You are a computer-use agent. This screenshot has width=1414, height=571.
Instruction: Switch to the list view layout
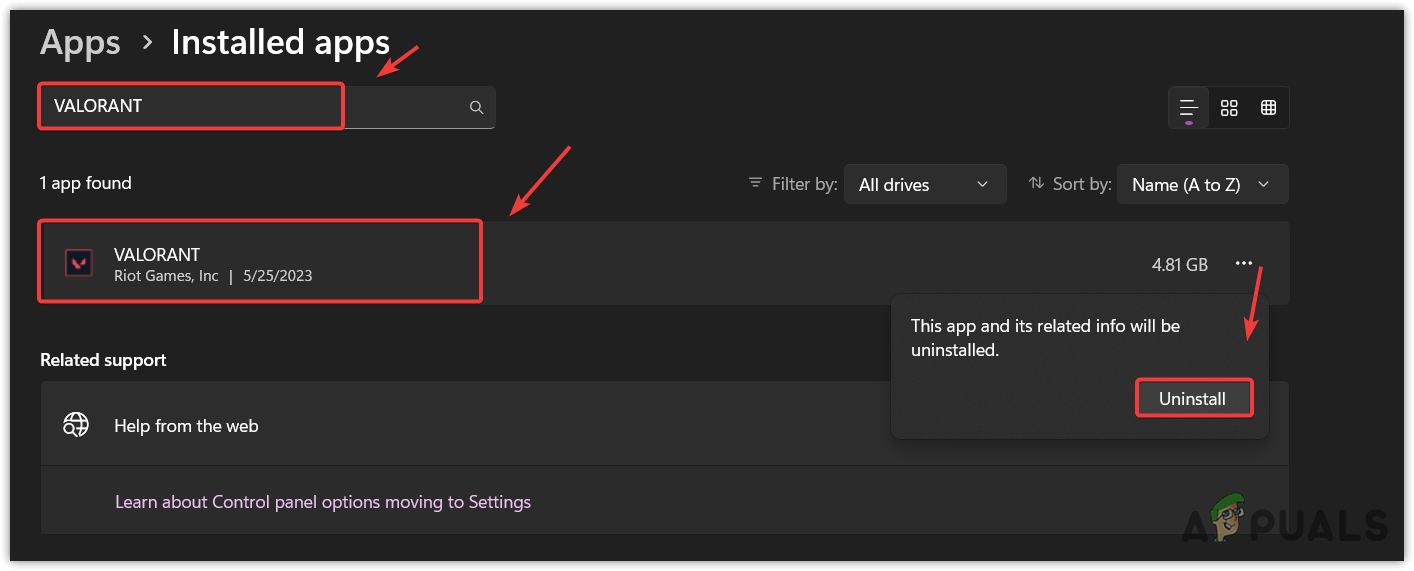point(1188,107)
